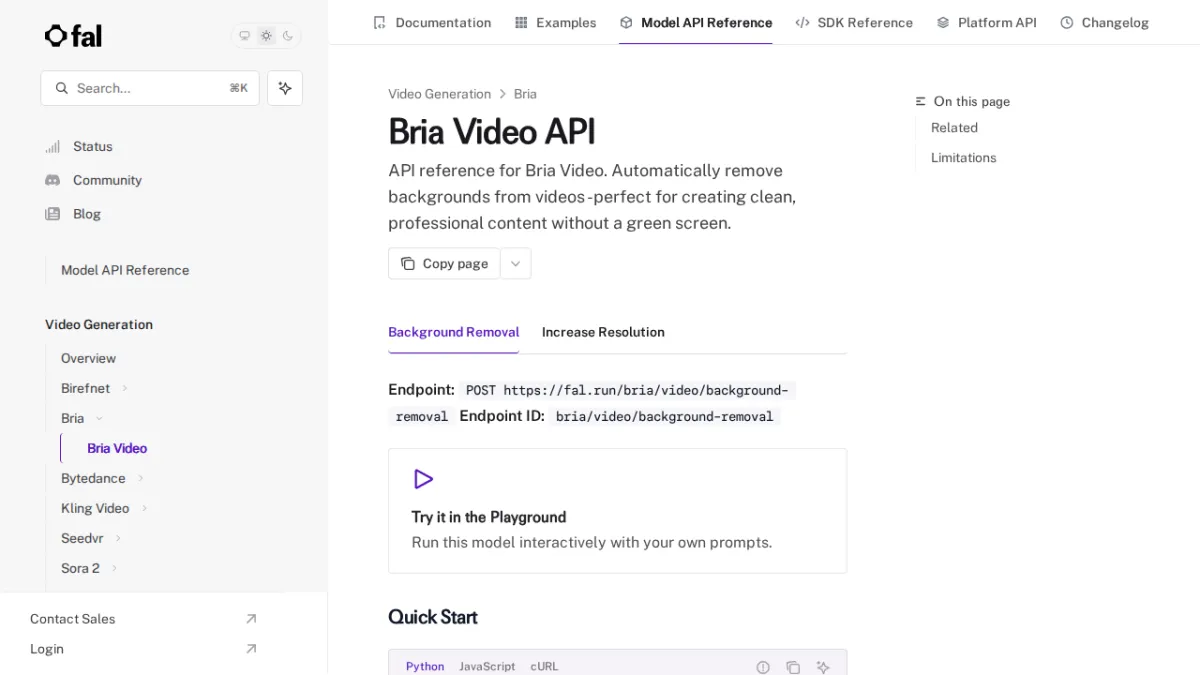Viewport: 1200px width, 675px height.
Task: Click the SDK Reference code brackets icon
Action: [x=802, y=22]
